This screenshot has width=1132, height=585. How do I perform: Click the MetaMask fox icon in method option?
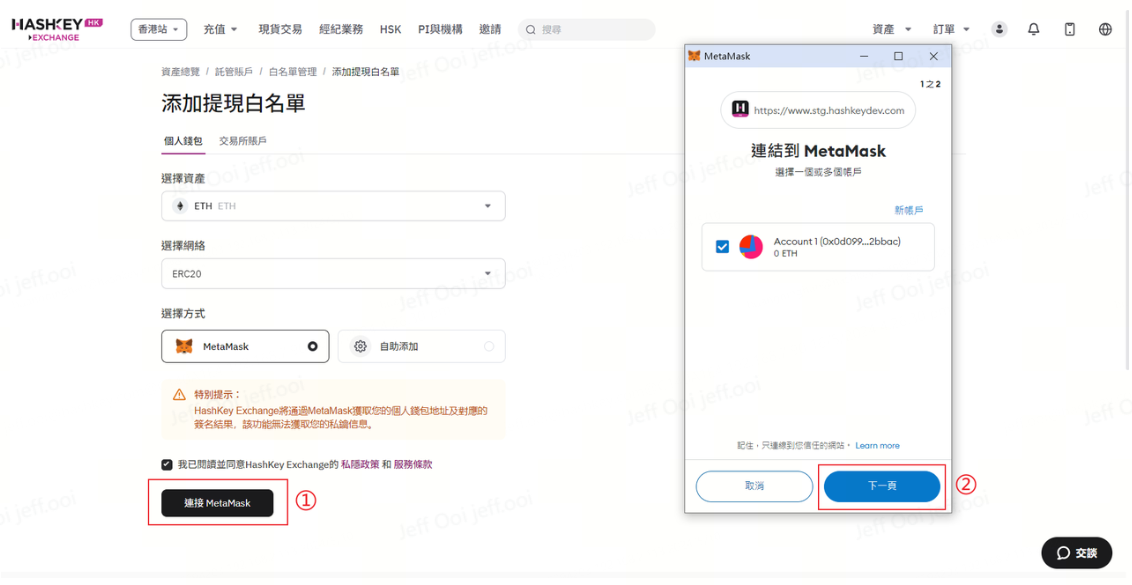pyautogui.click(x=185, y=347)
